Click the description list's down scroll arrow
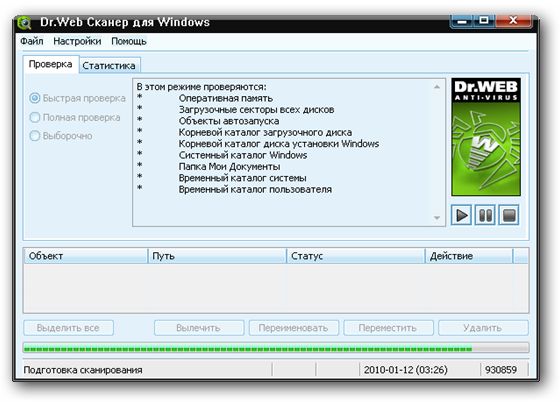The width and height of the screenshot is (560, 402). point(437,218)
